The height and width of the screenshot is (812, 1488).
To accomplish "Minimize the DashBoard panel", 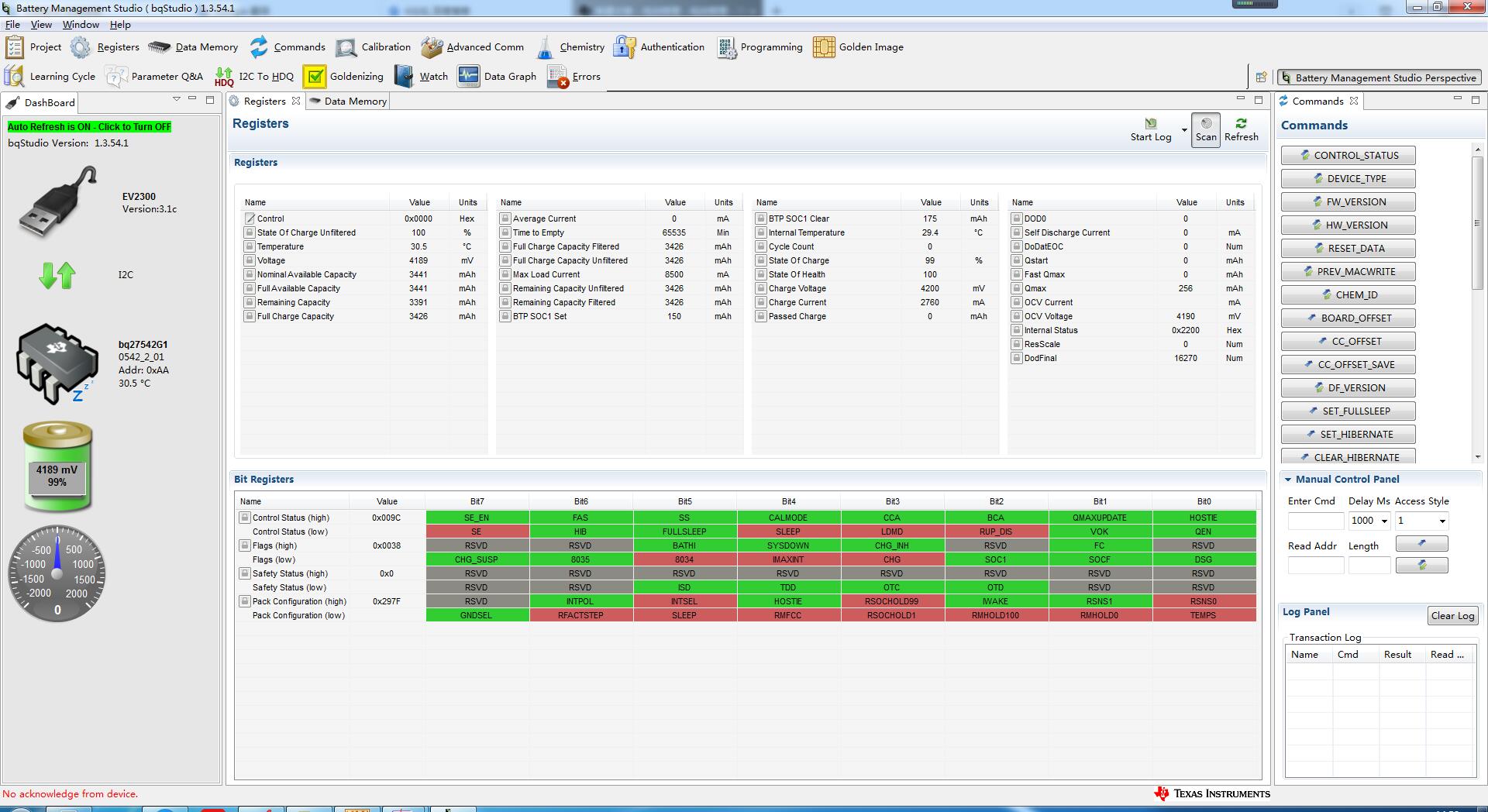I will pyautogui.click(x=192, y=99).
